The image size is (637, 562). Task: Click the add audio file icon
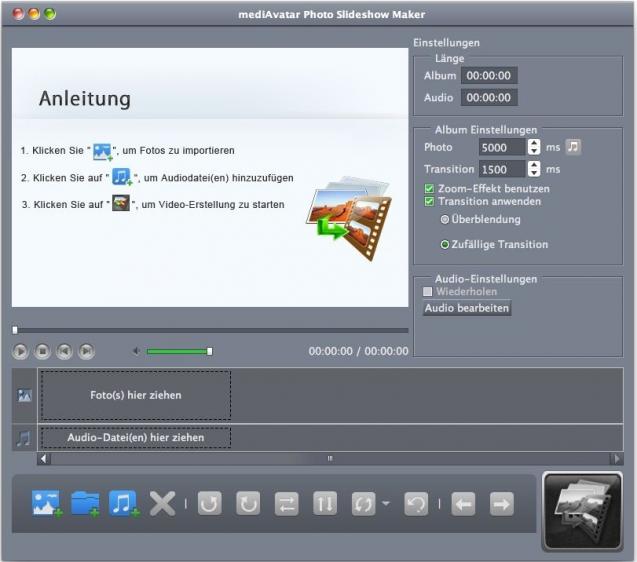pos(124,503)
